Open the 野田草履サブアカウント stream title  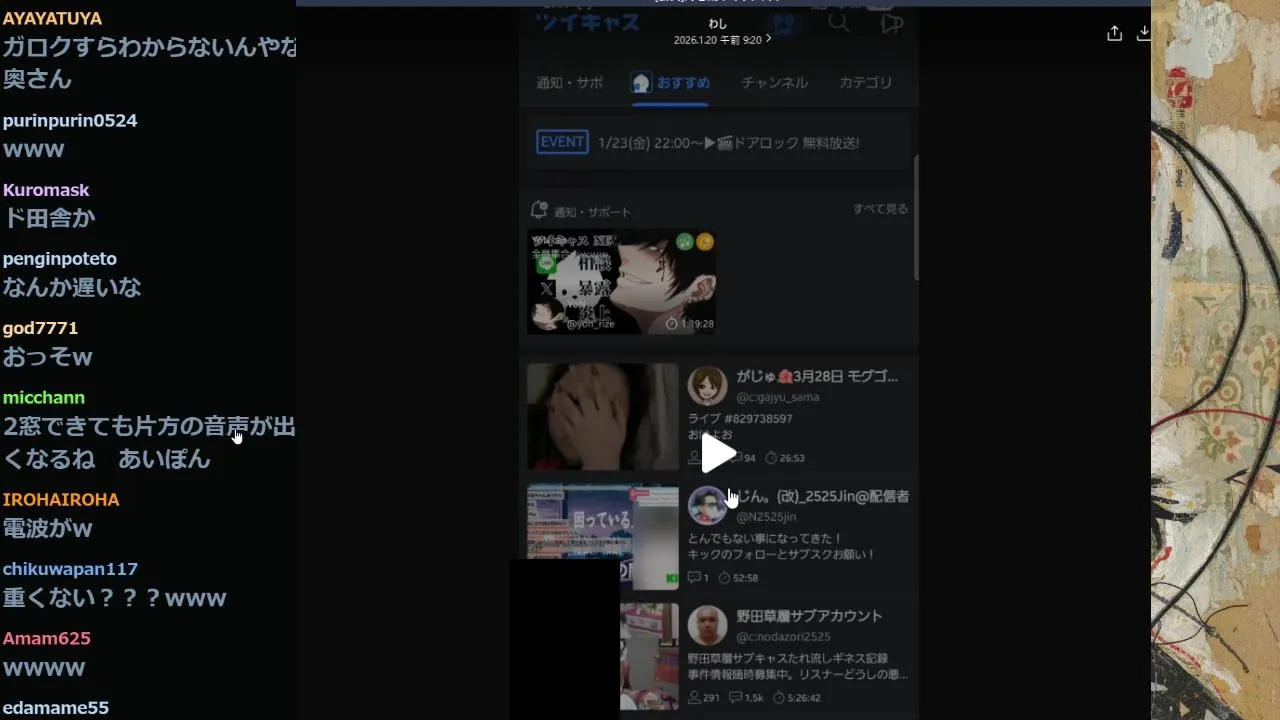809,616
